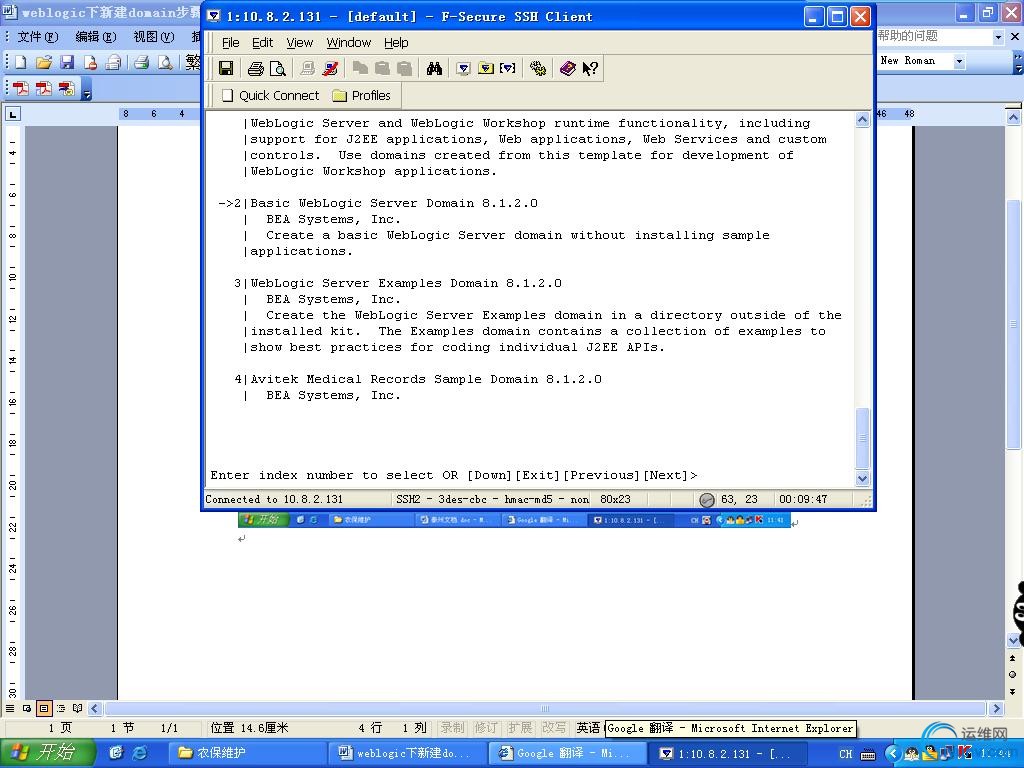1024x768 pixels.
Task: Open the 文件(F) menu in Word
Action: pos(37,37)
